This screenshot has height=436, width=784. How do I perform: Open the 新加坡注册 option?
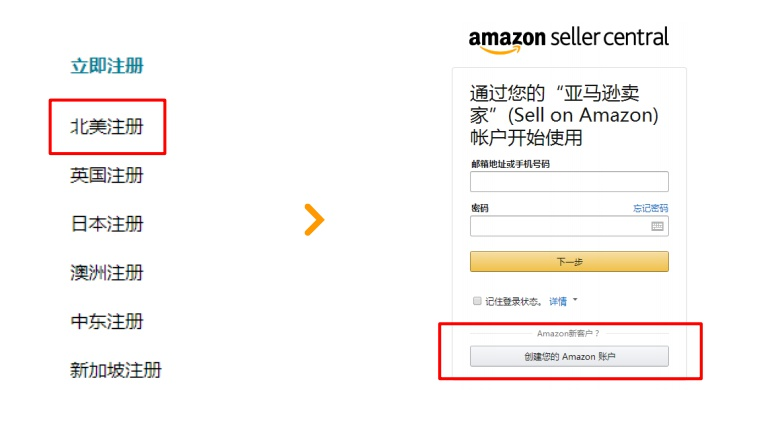(x=116, y=370)
